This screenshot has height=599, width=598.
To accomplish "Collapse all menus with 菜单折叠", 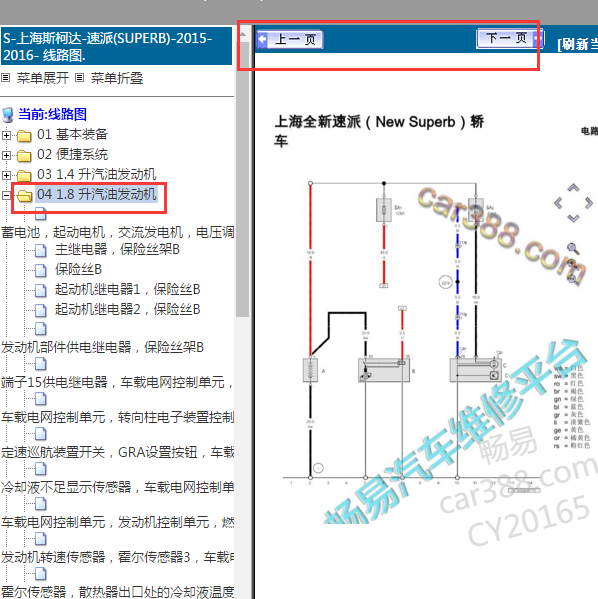I will [117, 78].
